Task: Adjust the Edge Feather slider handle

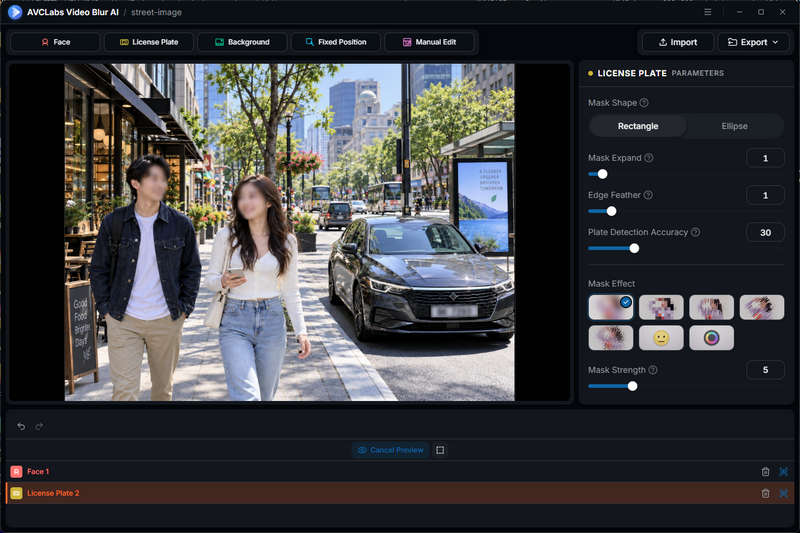Action: click(x=611, y=211)
